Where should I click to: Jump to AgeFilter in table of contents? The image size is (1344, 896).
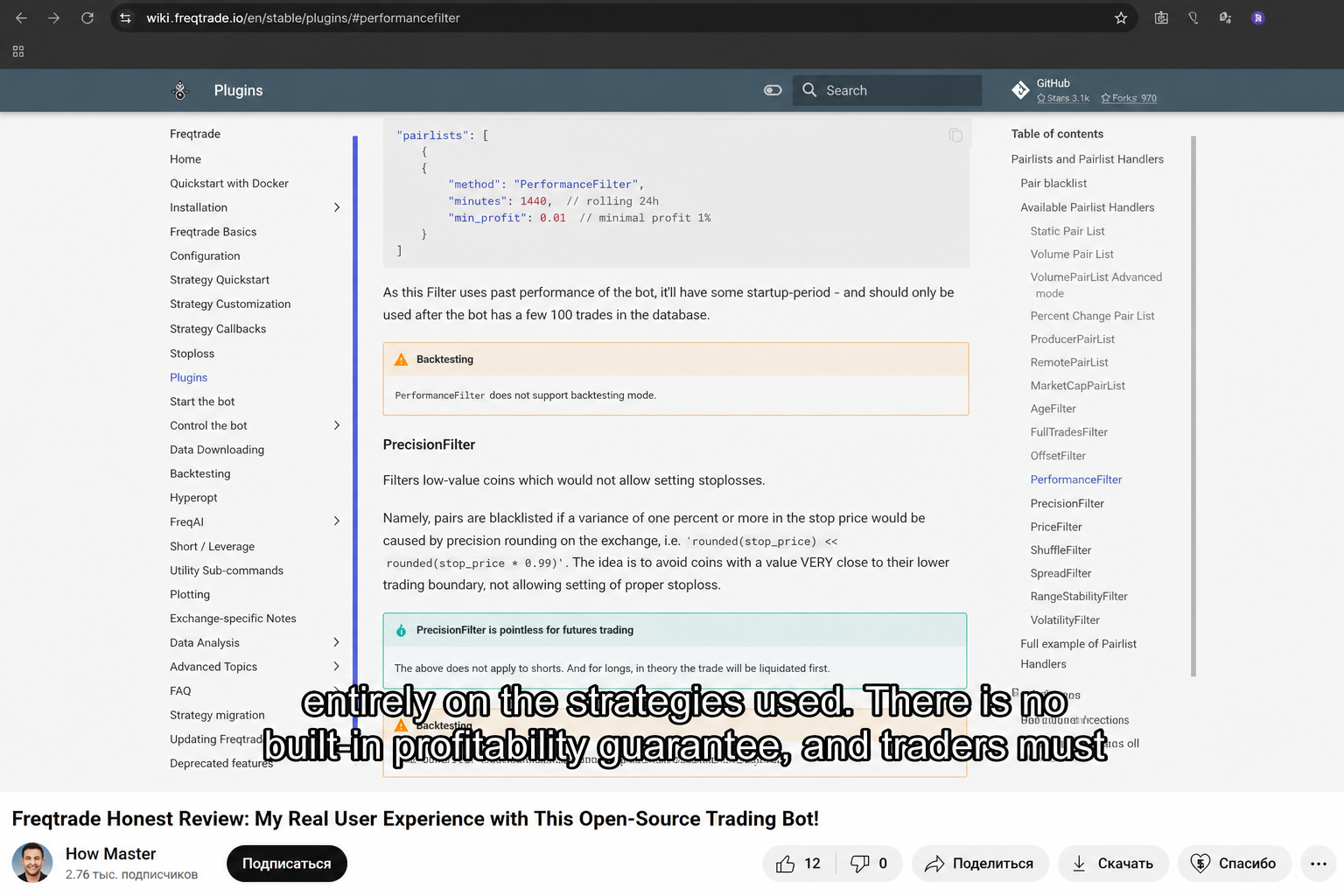1053,409
